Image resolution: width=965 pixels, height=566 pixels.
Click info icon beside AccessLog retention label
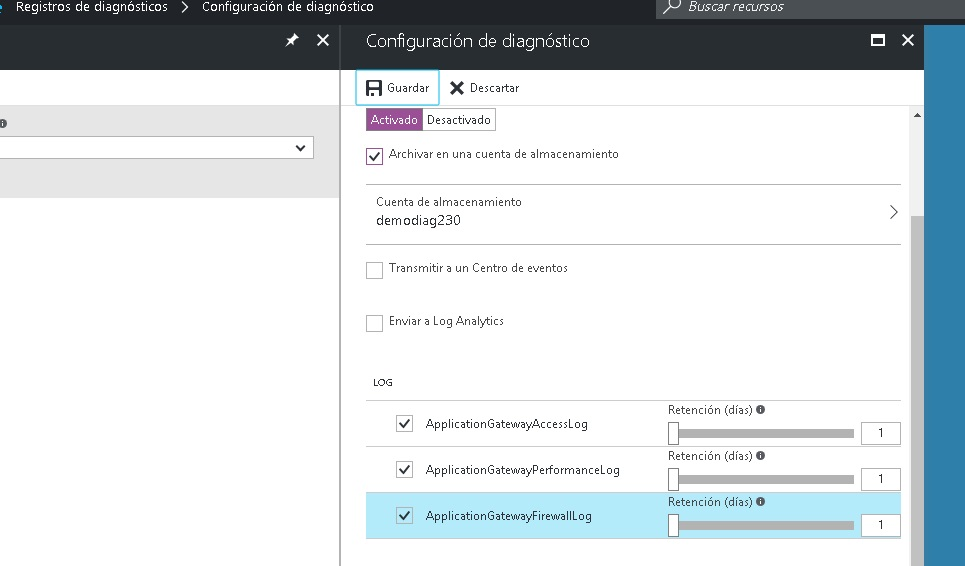(761, 410)
